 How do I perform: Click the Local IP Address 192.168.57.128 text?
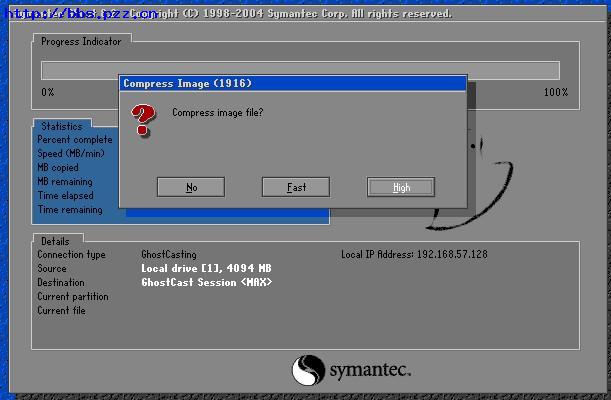414,255
